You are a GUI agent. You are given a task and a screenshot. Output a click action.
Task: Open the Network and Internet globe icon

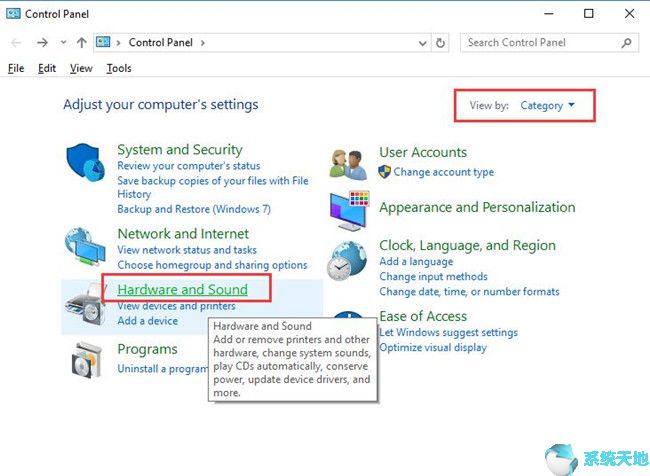(x=85, y=246)
